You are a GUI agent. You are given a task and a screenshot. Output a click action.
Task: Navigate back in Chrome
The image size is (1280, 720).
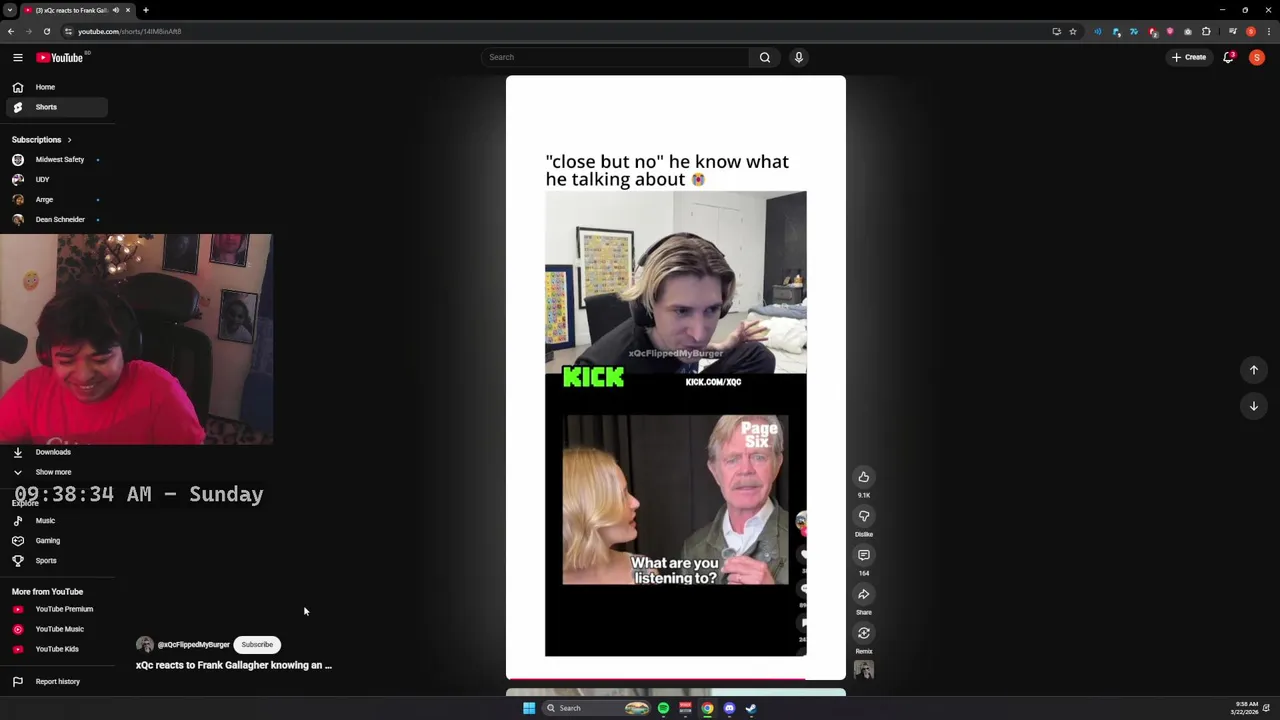[x=10, y=31]
